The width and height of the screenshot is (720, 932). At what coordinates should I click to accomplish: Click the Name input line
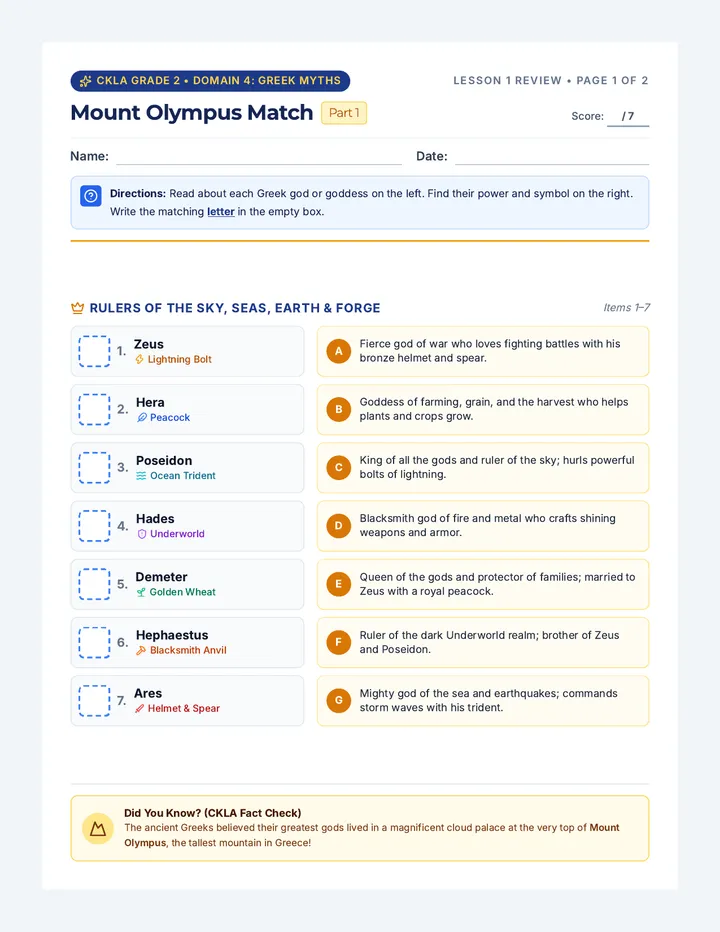[259, 158]
